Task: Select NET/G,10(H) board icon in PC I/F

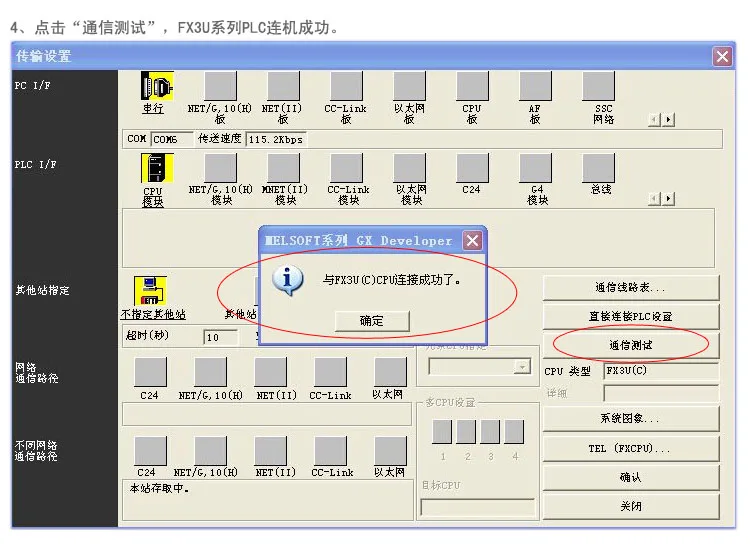Action: (221, 86)
